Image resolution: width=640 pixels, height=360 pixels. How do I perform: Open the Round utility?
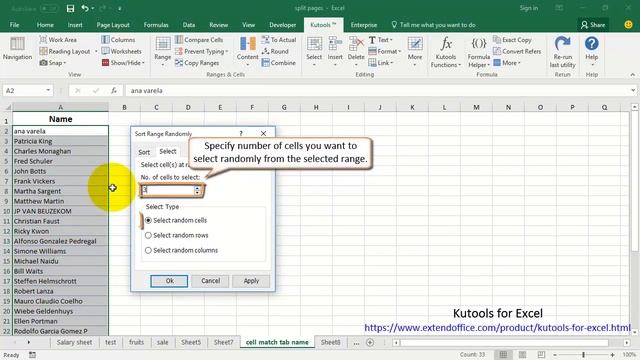275,51
